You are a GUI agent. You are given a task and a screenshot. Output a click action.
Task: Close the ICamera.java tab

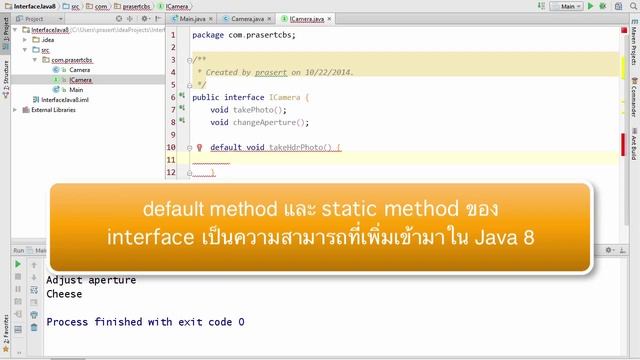329,19
